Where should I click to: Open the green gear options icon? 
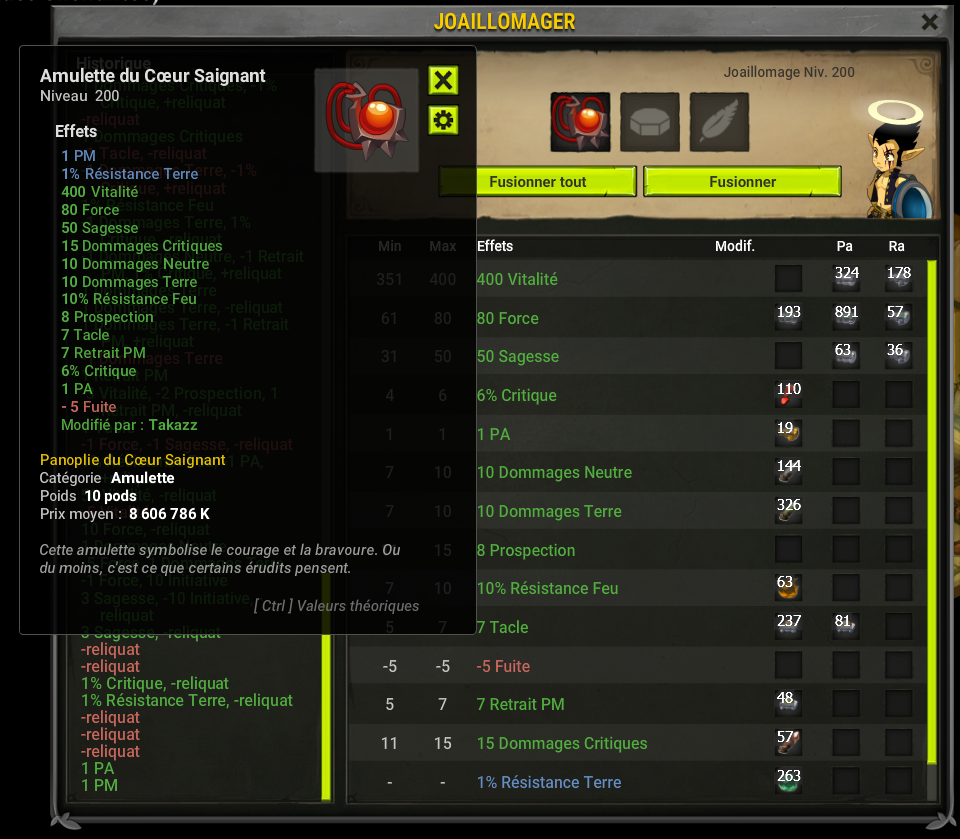pyautogui.click(x=443, y=120)
